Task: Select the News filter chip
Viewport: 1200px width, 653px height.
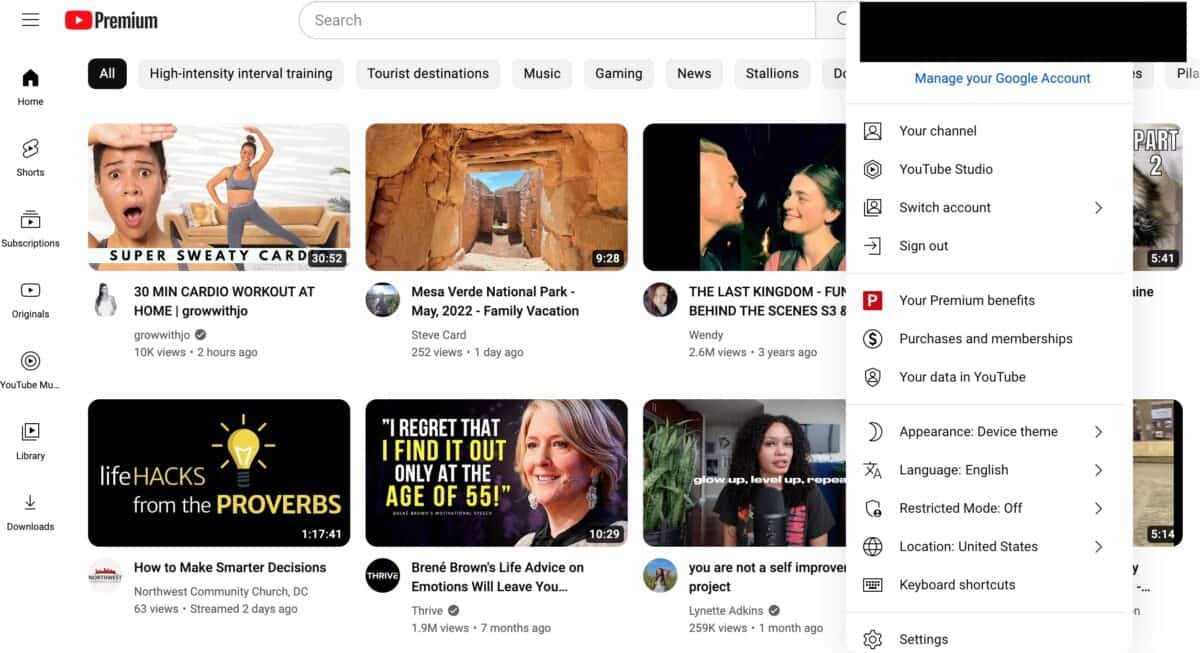Action: click(x=694, y=73)
